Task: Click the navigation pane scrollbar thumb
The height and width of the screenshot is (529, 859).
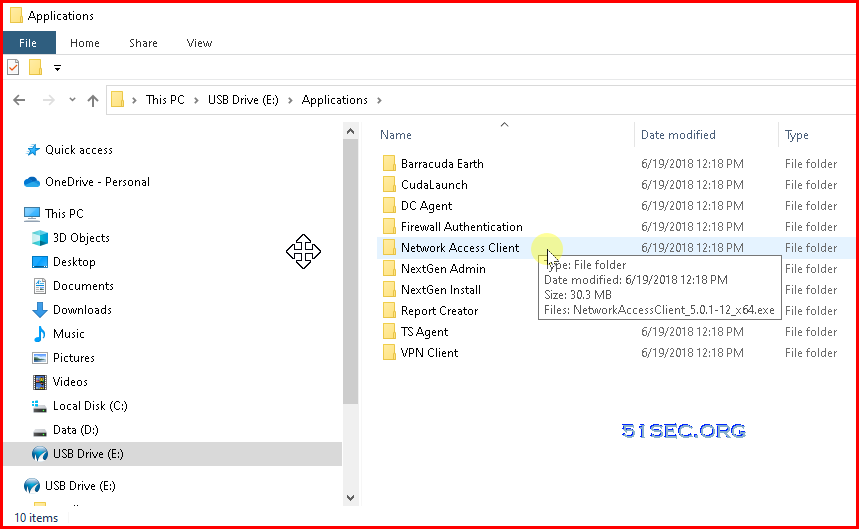Action: coord(351,272)
